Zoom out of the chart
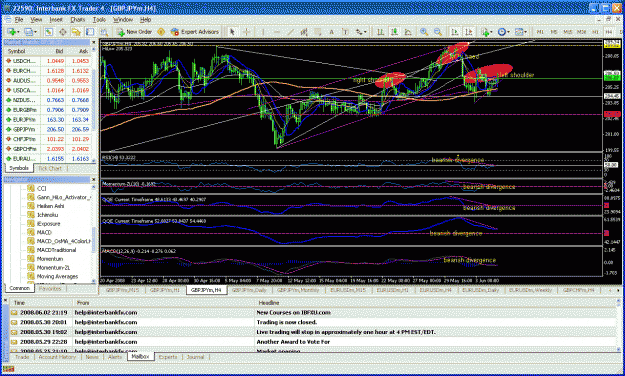This screenshot has width=625, height=376. coord(438,32)
